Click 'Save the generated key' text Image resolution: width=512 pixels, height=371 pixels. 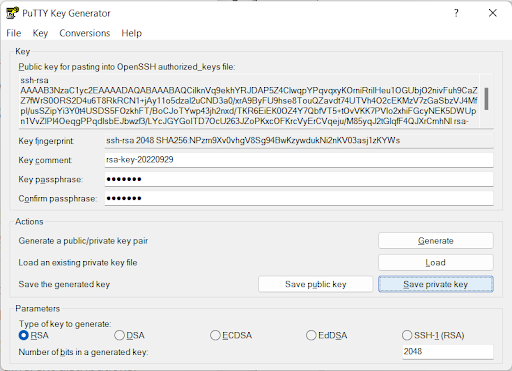coord(64,284)
